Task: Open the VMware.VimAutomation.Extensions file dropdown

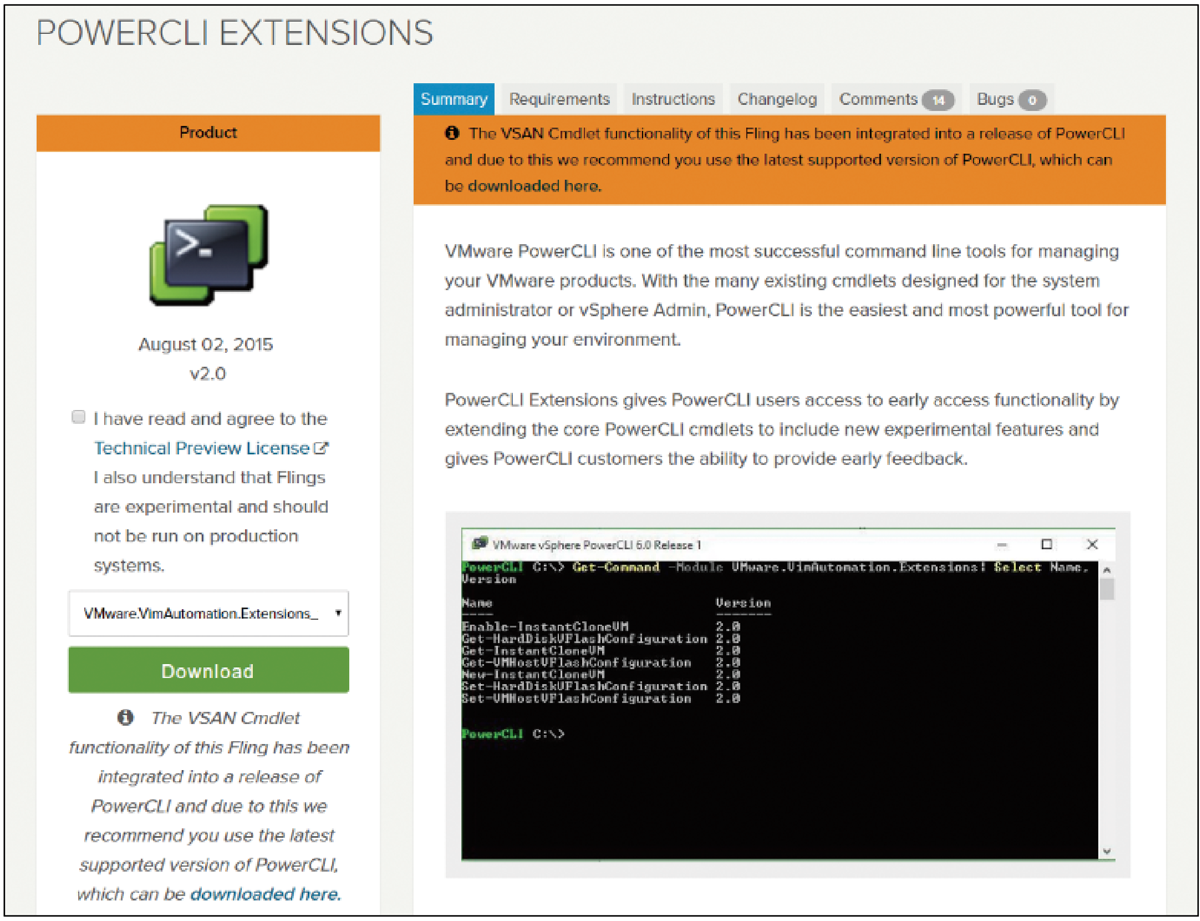Action: pos(209,614)
